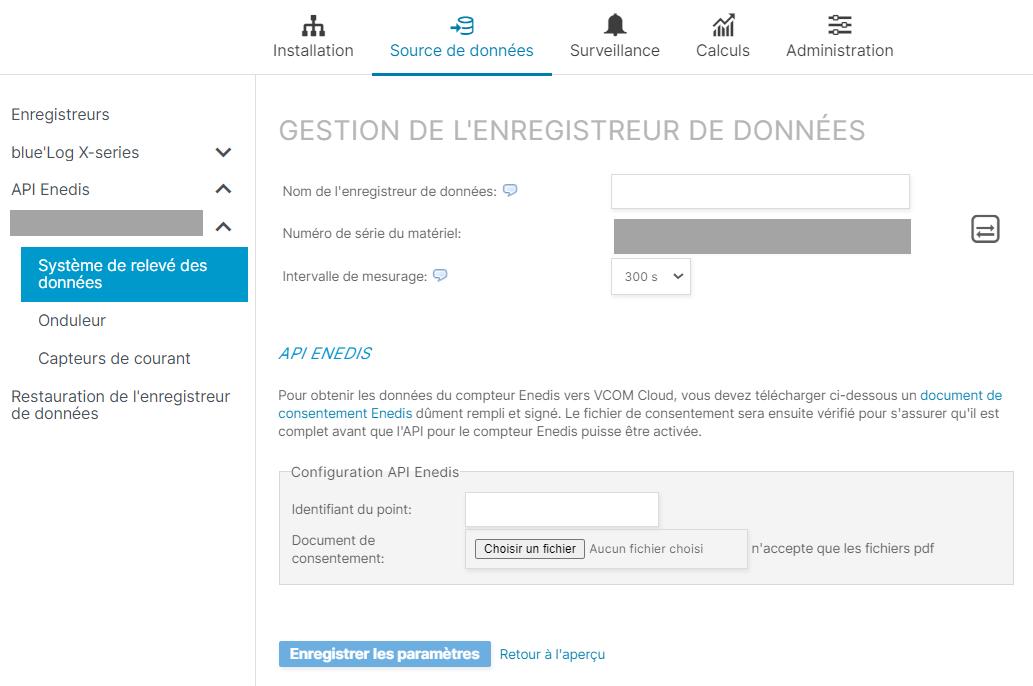Select Système de relevé des données

134,275
